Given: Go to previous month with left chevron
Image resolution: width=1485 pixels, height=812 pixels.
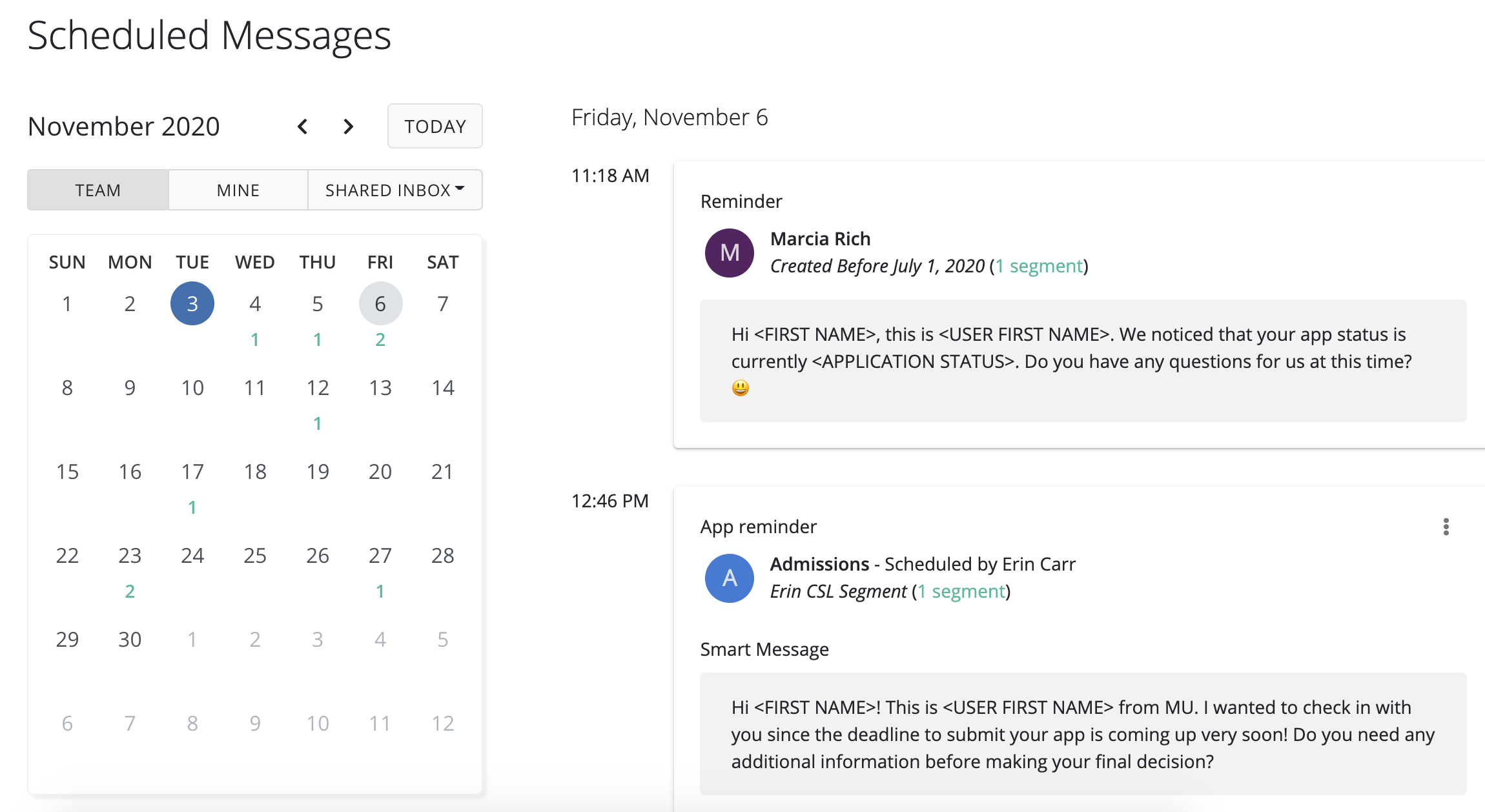Looking at the screenshot, I should [302, 127].
